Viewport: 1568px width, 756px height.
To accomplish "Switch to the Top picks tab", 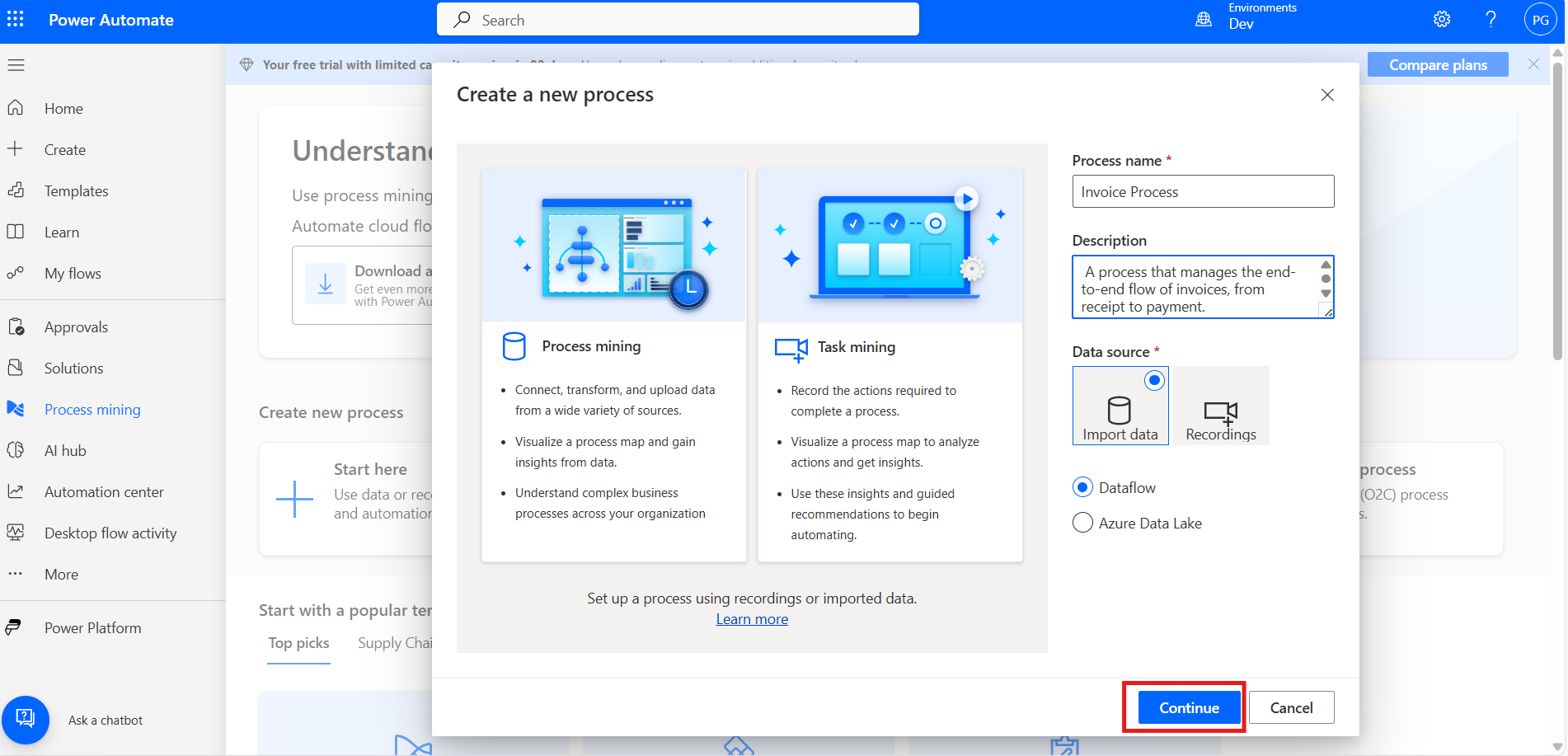I will point(298,643).
